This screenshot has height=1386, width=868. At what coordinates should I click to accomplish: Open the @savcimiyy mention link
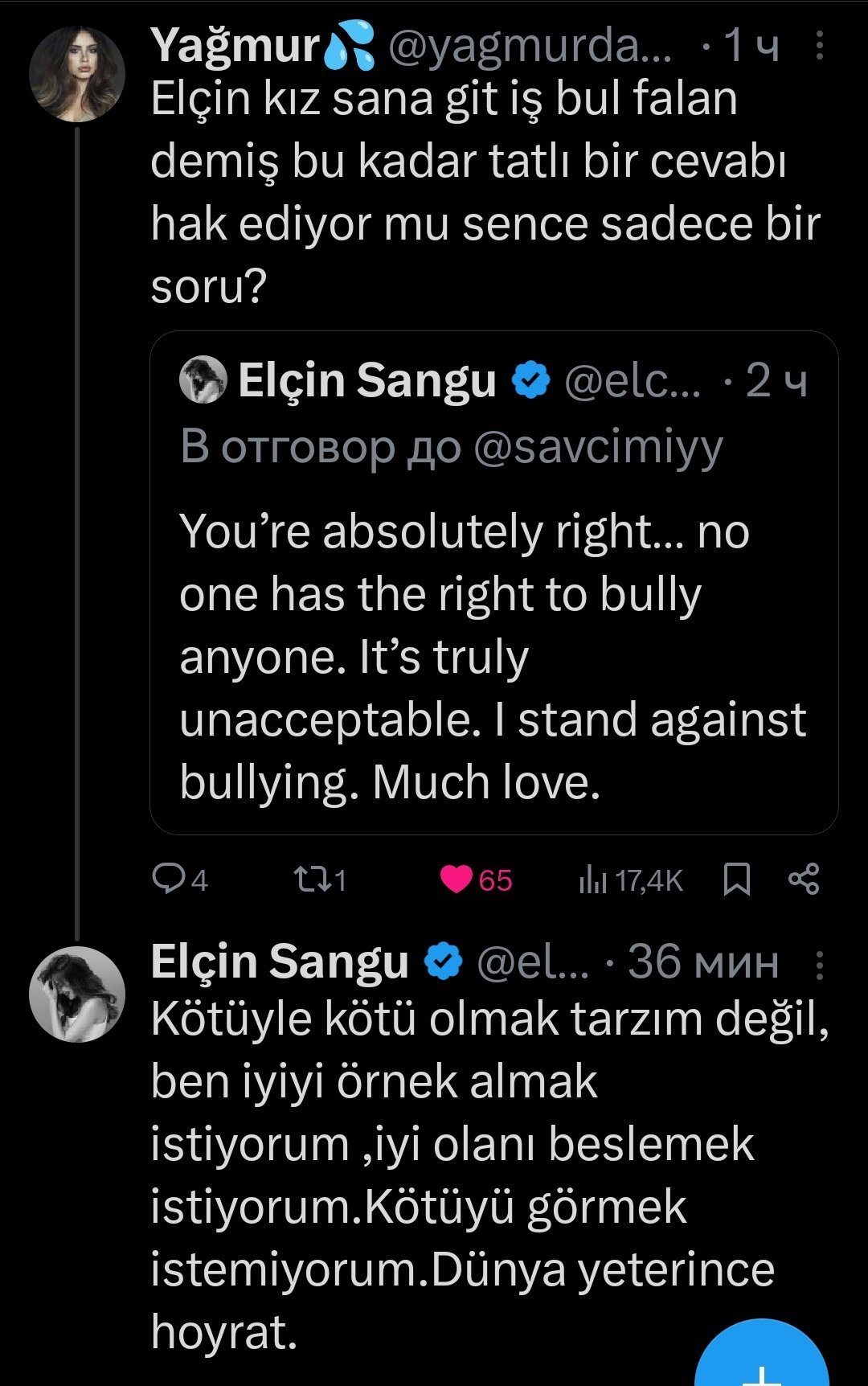(599, 447)
